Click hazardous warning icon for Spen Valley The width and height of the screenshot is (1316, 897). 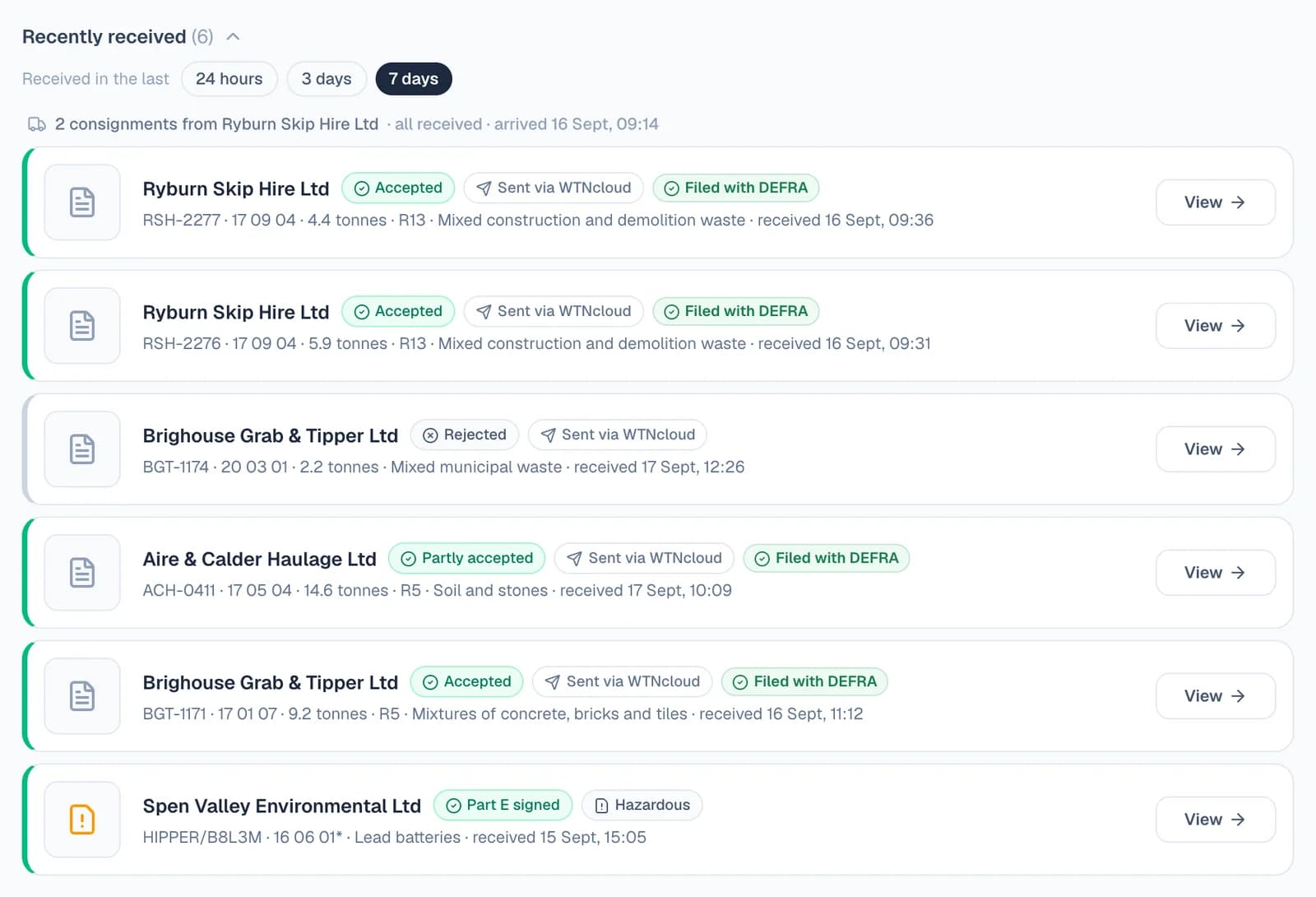[82, 820]
